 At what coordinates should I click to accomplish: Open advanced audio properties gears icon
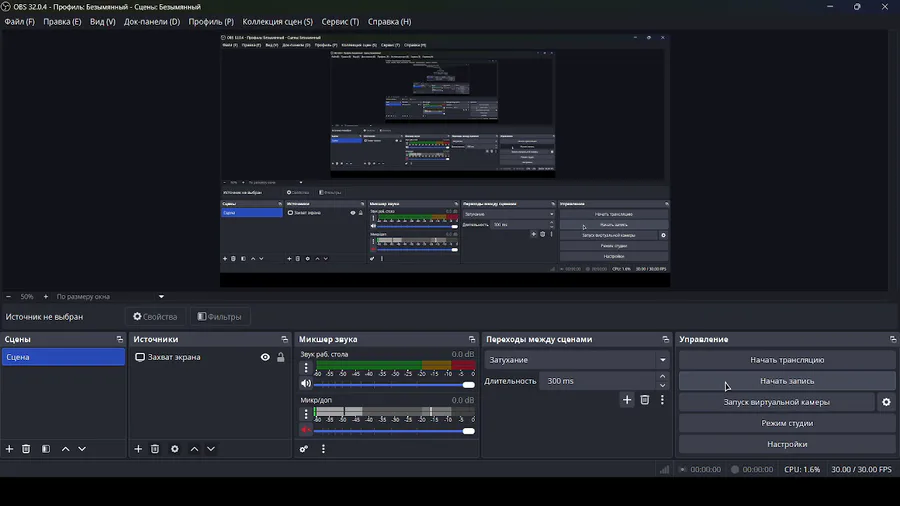pyautogui.click(x=304, y=449)
